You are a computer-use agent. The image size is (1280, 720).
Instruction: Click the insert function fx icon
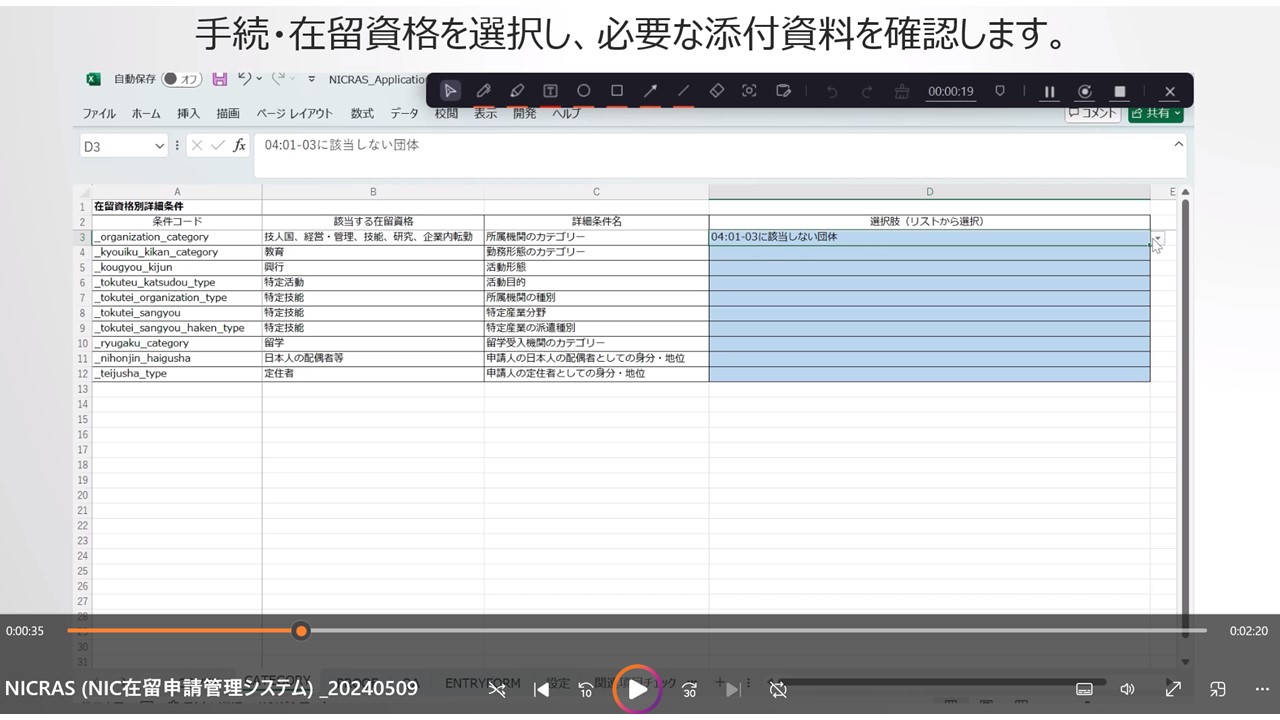(x=239, y=146)
